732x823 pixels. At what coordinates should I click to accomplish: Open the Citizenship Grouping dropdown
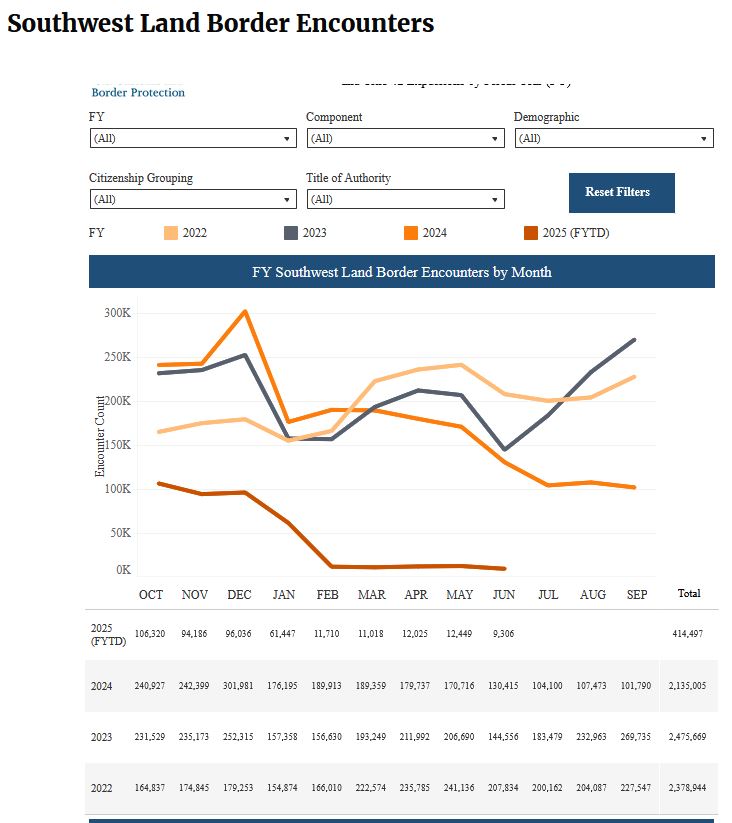[193, 199]
